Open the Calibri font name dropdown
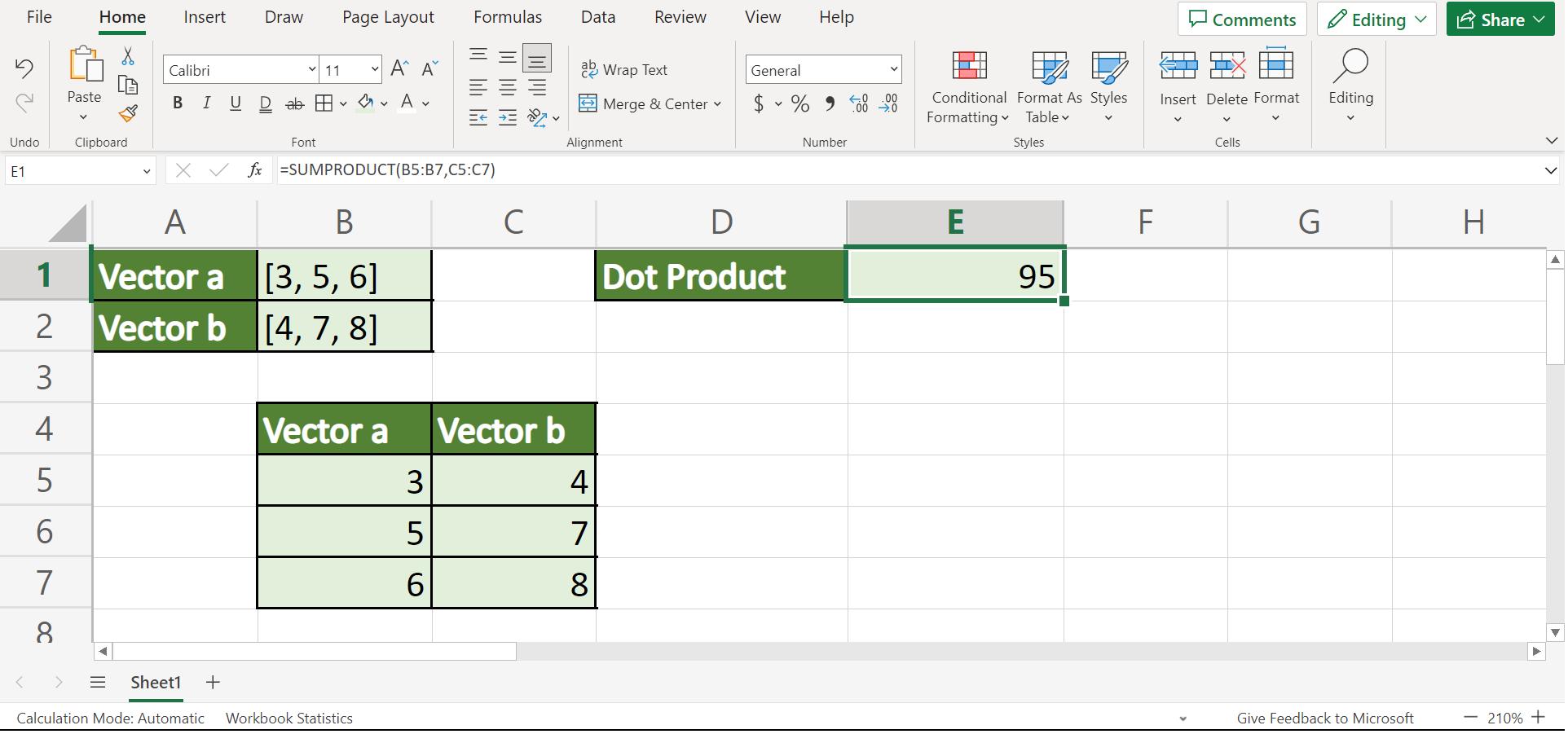This screenshot has height=734, width=1568. coord(312,70)
